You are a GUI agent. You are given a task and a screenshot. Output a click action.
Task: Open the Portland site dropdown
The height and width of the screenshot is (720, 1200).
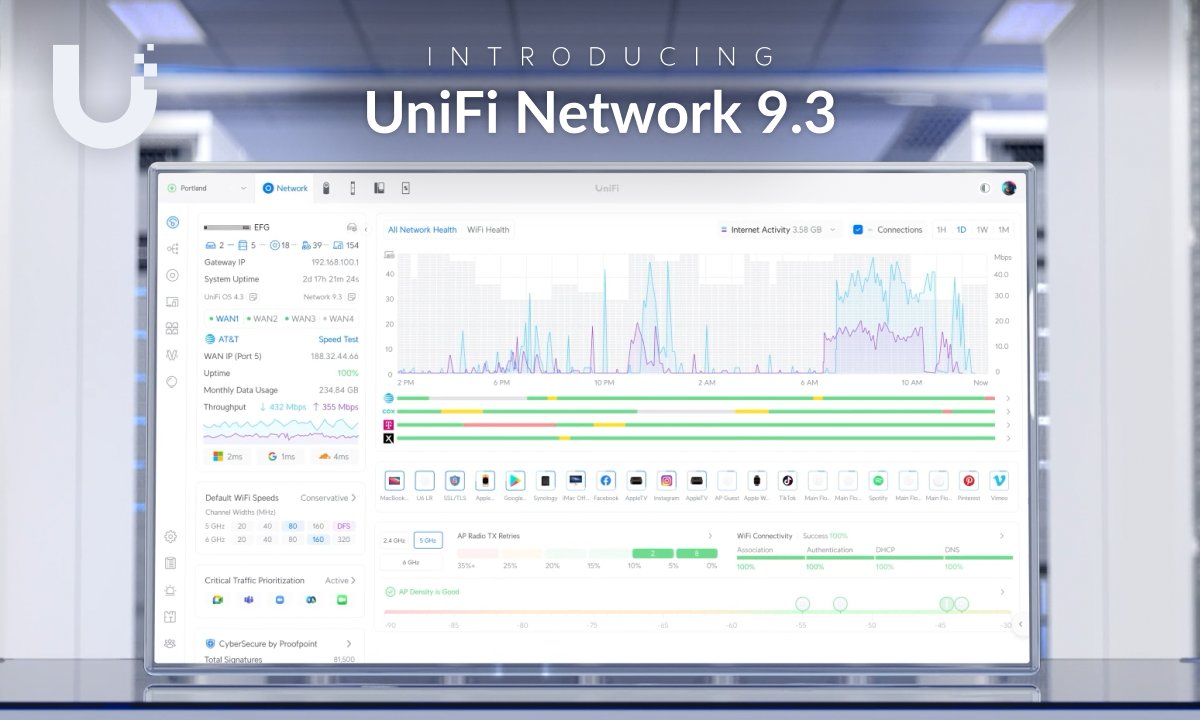click(x=207, y=188)
